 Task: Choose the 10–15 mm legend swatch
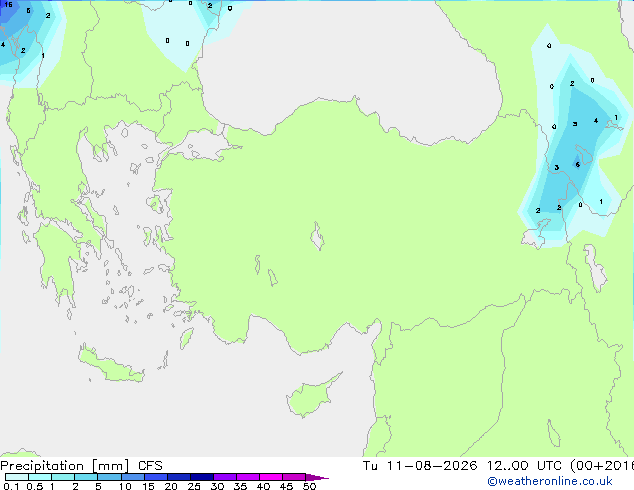133,477
